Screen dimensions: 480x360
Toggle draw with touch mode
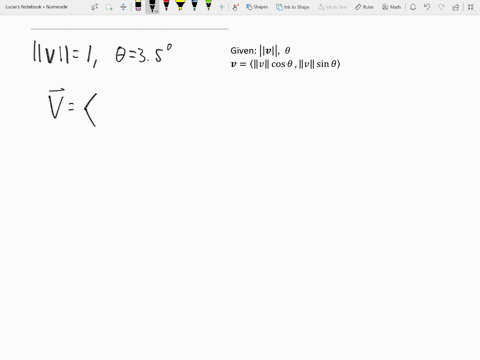[x=236, y=7]
